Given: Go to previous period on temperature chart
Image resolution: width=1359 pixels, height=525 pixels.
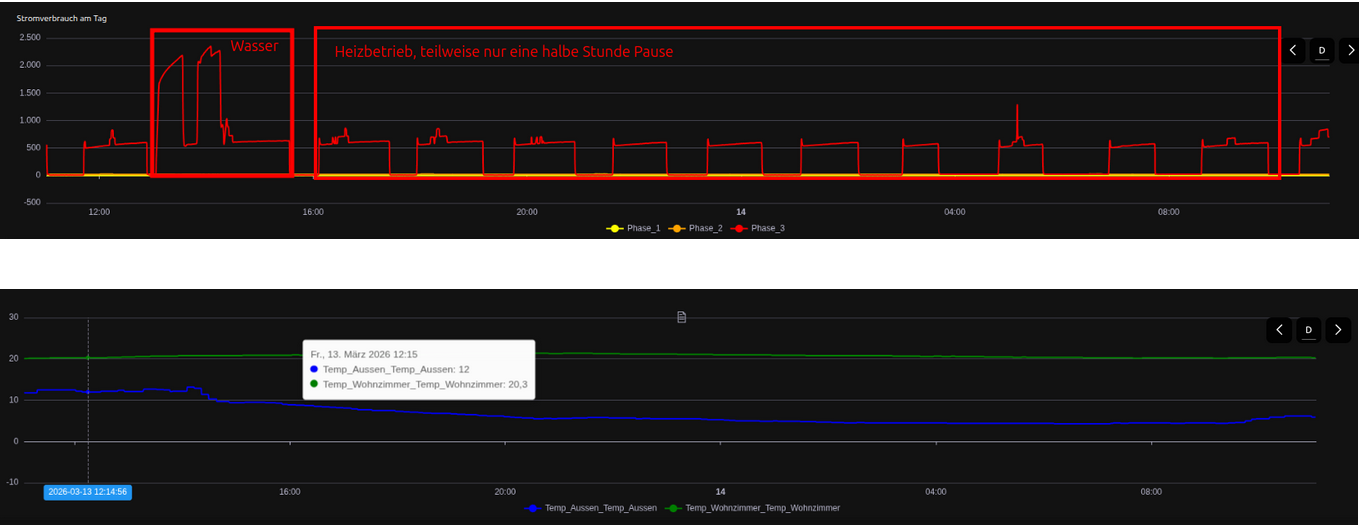Looking at the screenshot, I should coord(1279,330).
